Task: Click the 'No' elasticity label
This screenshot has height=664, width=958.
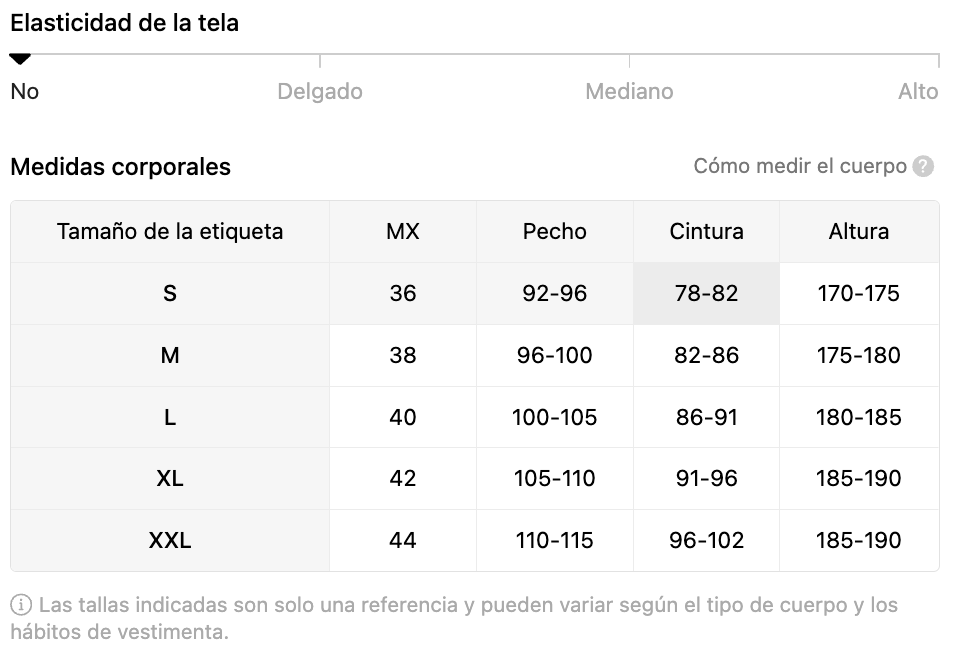Action: click(x=24, y=92)
